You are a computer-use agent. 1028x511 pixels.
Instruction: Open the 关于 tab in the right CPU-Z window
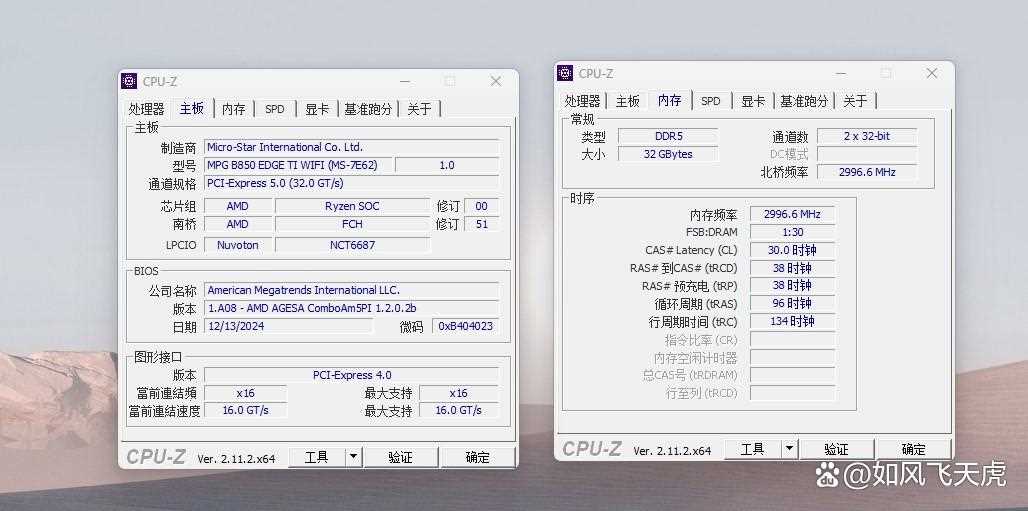pos(855,101)
